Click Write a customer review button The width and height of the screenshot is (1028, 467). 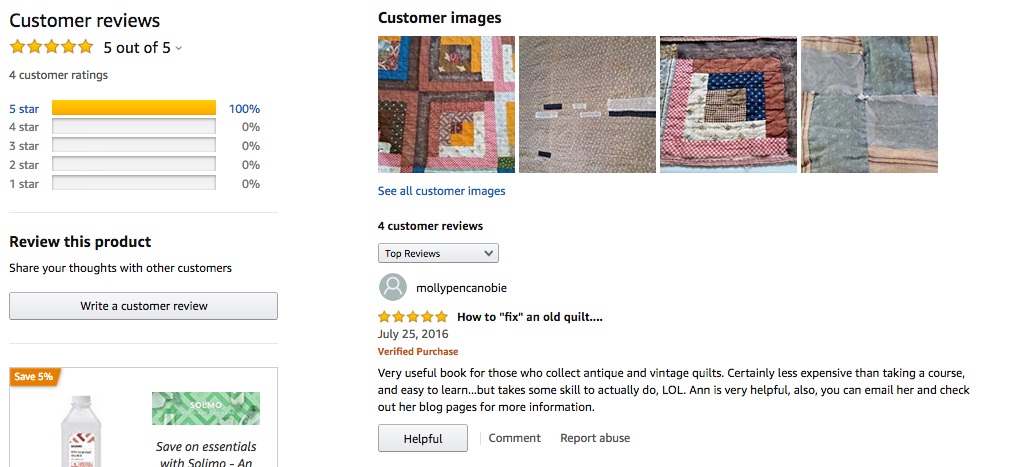tap(144, 306)
